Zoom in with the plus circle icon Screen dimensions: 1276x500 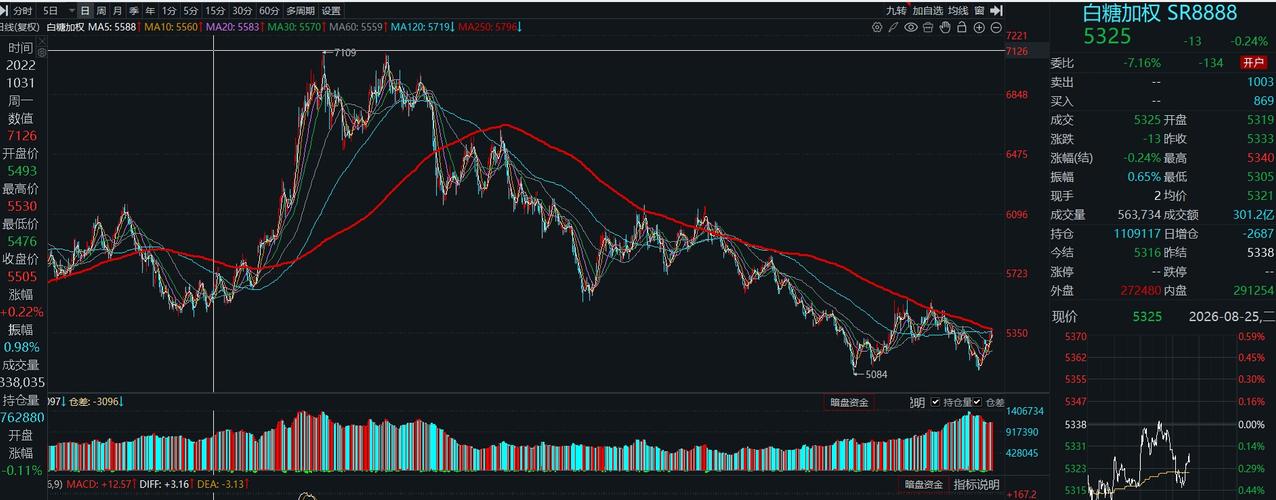tap(979, 27)
